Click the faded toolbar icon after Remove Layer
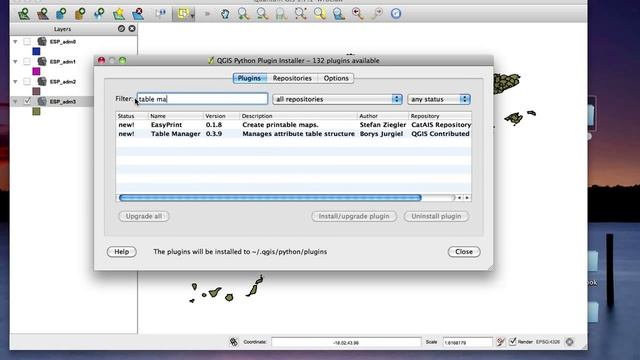The image size is (640, 360). pos(160,14)
